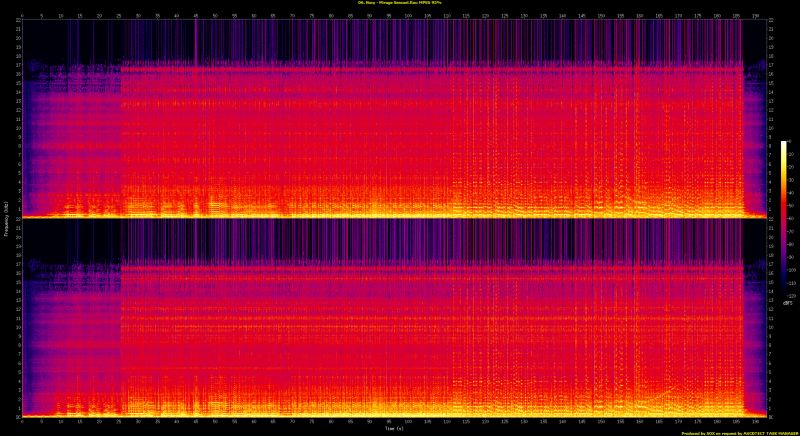This screenshot has width=800, height=436.
Task: Click the 50 second tick on bottom time axis
Action: click(215, 420)
